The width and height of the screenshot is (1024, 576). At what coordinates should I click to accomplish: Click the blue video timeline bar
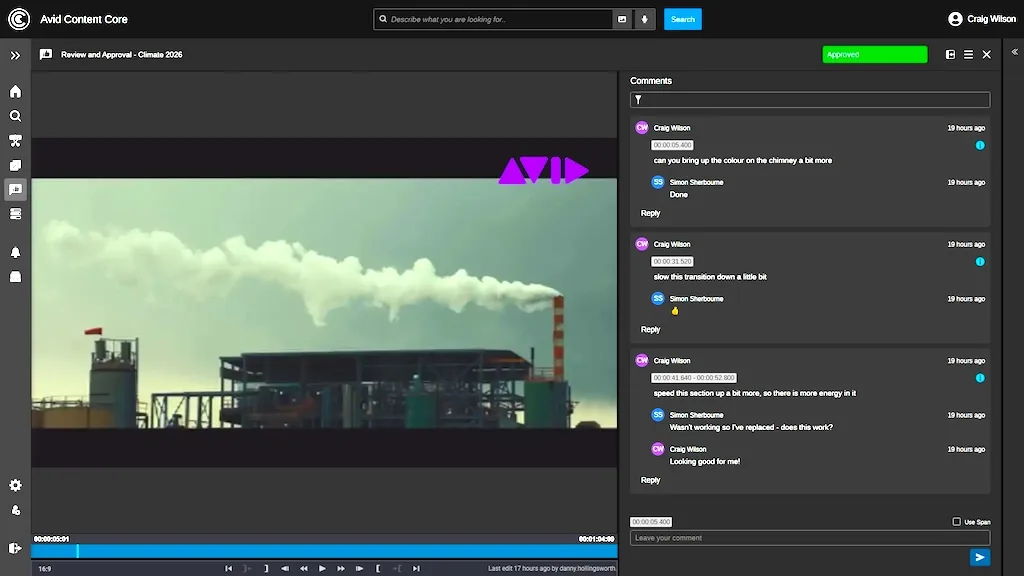coord(324,551)
